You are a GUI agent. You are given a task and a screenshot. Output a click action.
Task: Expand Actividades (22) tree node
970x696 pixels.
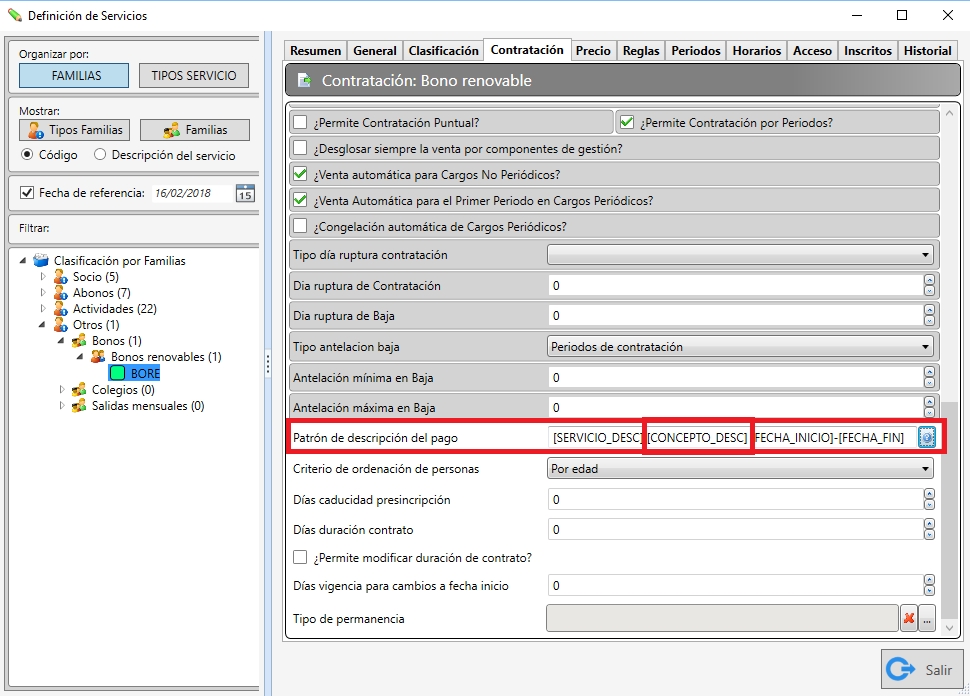43,309
